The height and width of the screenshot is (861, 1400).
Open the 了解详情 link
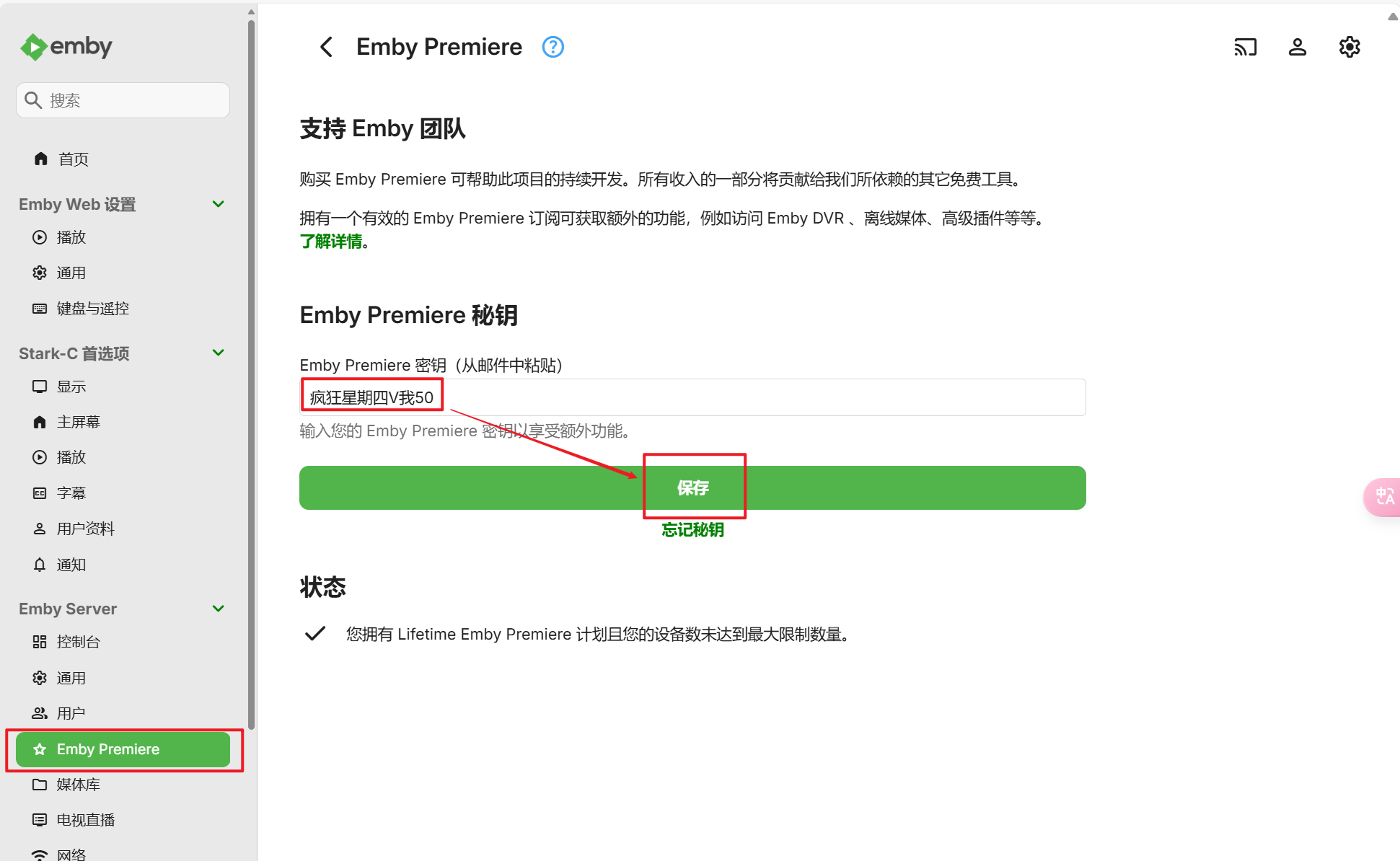[x=331, y=242]
